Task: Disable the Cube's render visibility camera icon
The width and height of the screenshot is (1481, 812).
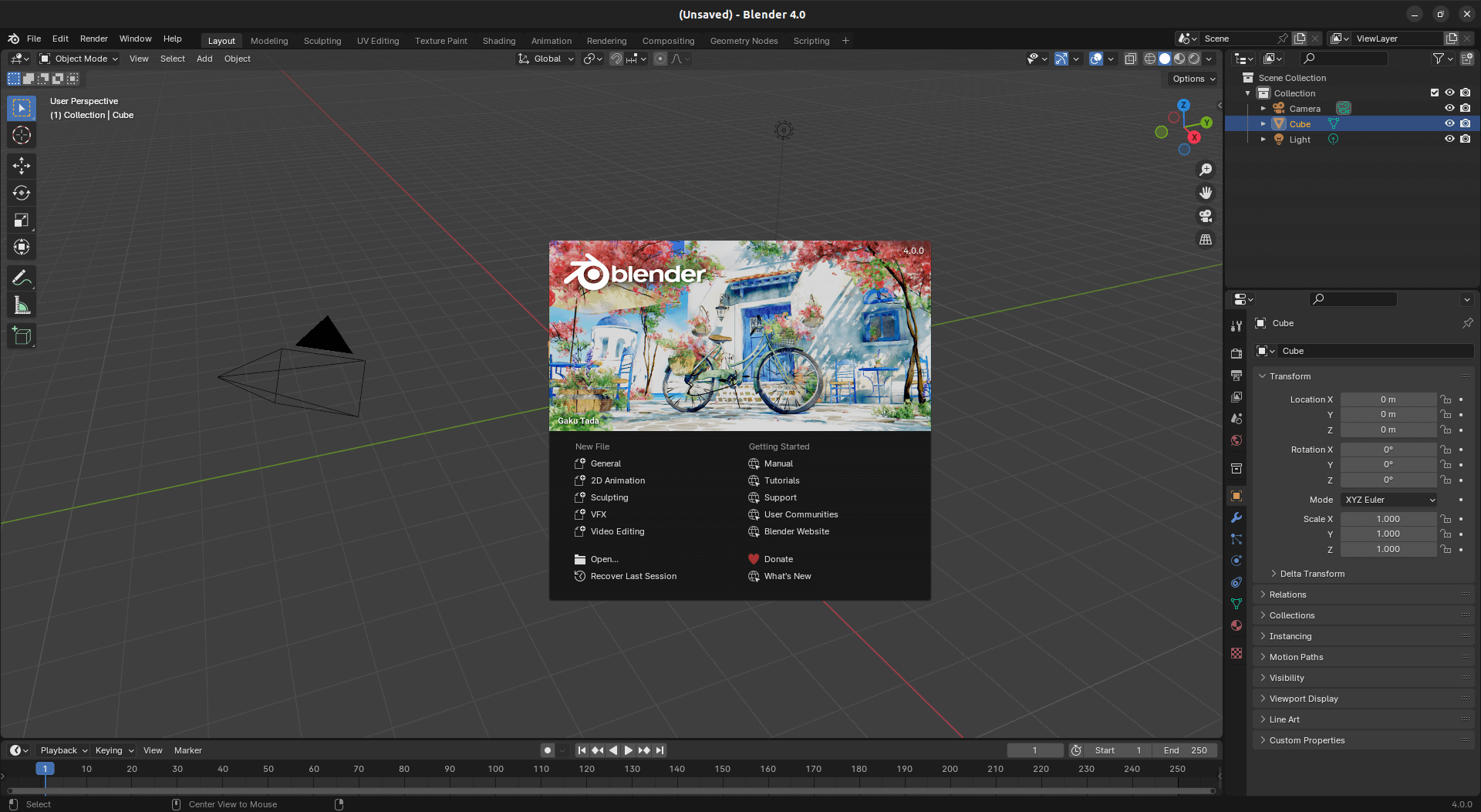Action: point(1466,123)
